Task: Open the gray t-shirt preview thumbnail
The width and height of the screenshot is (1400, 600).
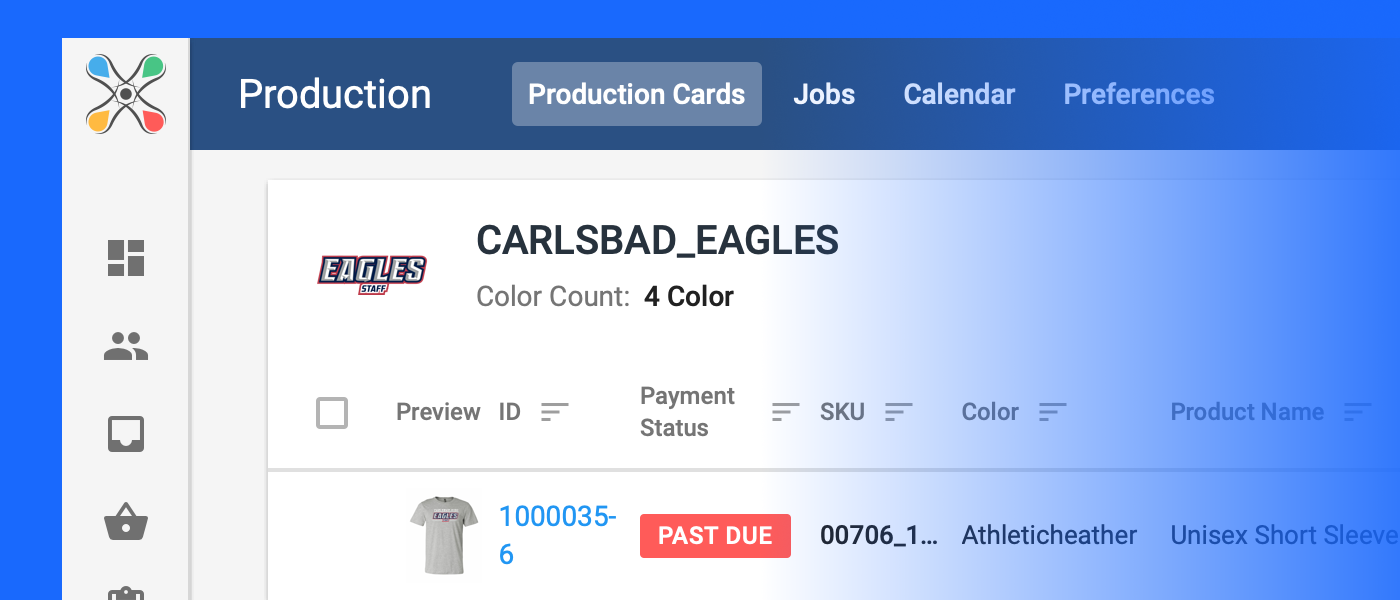Action: 445,536
